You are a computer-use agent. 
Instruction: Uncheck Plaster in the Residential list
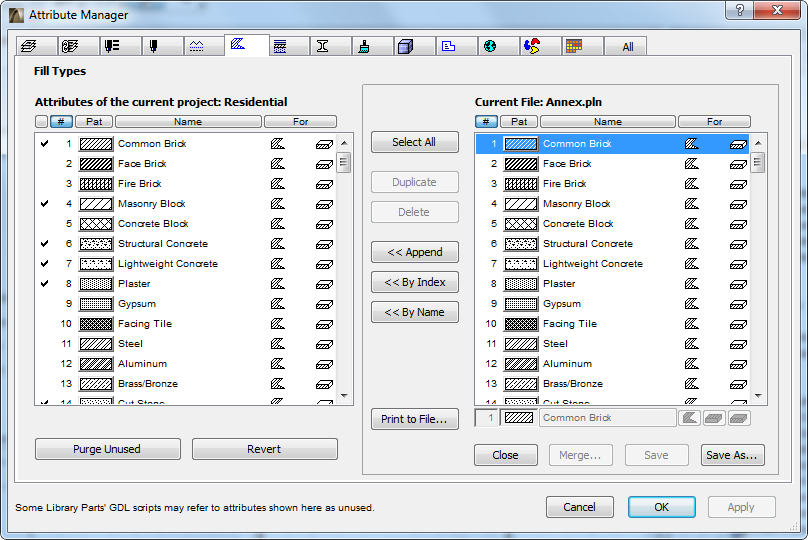(x=45, y=284)
